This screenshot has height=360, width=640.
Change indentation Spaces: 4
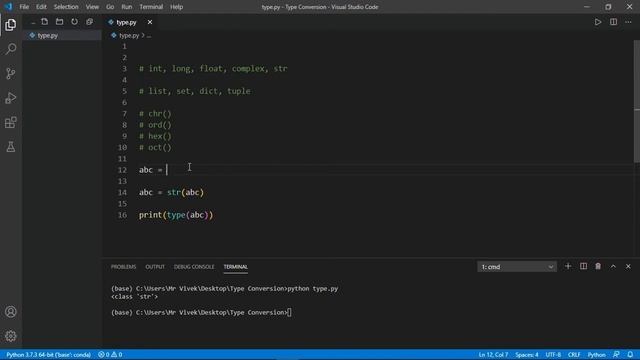(527, 355)
